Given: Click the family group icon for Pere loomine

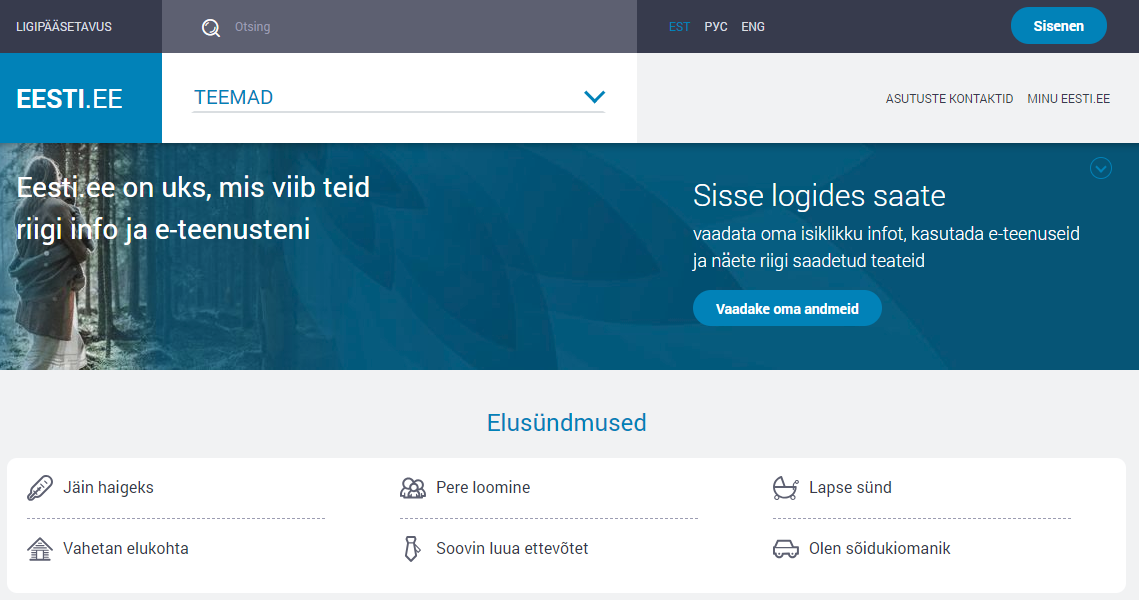Looking at the screenshot, I should tap(411, 486).
